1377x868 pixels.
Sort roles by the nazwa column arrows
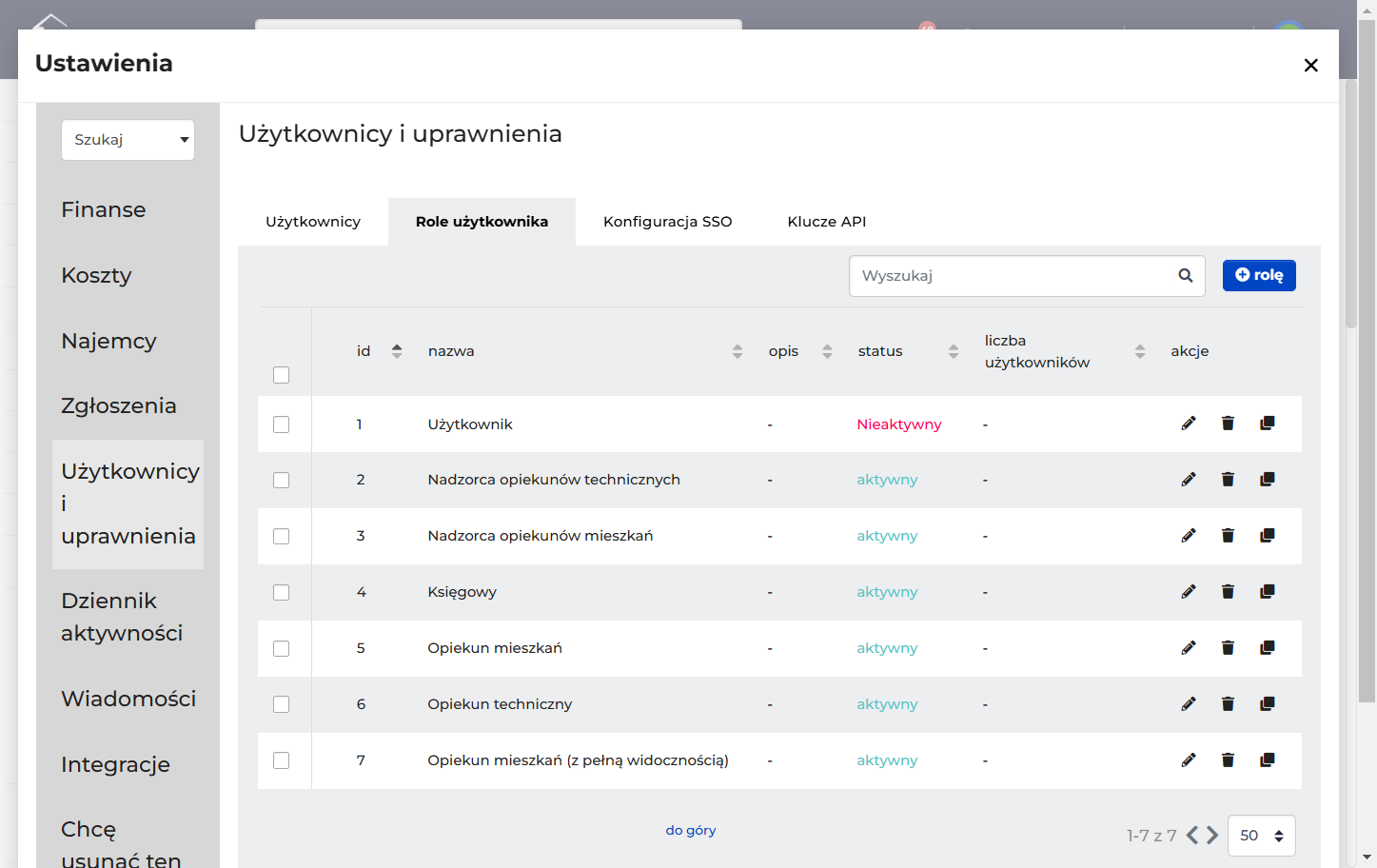738,351
